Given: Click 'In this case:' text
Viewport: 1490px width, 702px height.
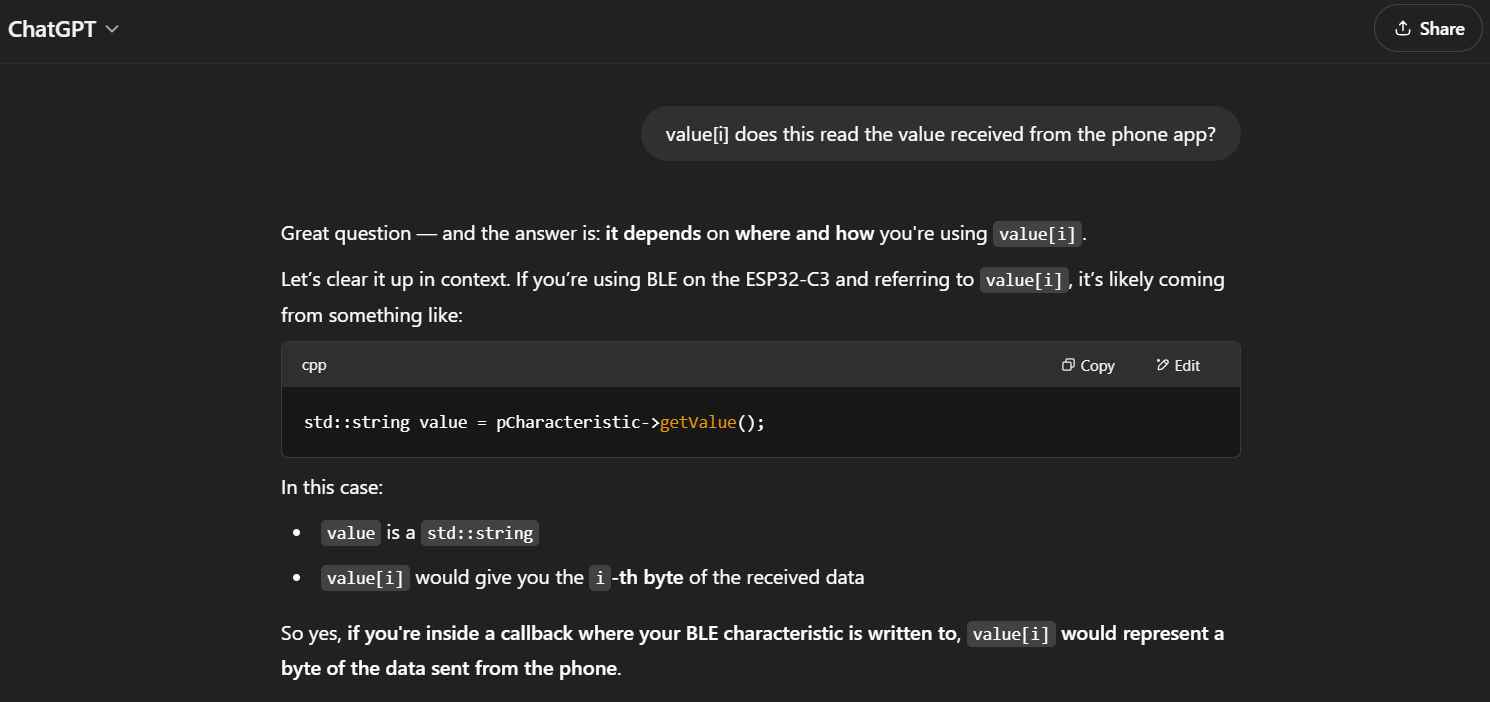Looking at the screenshot, I should click(x=332, y=488).
